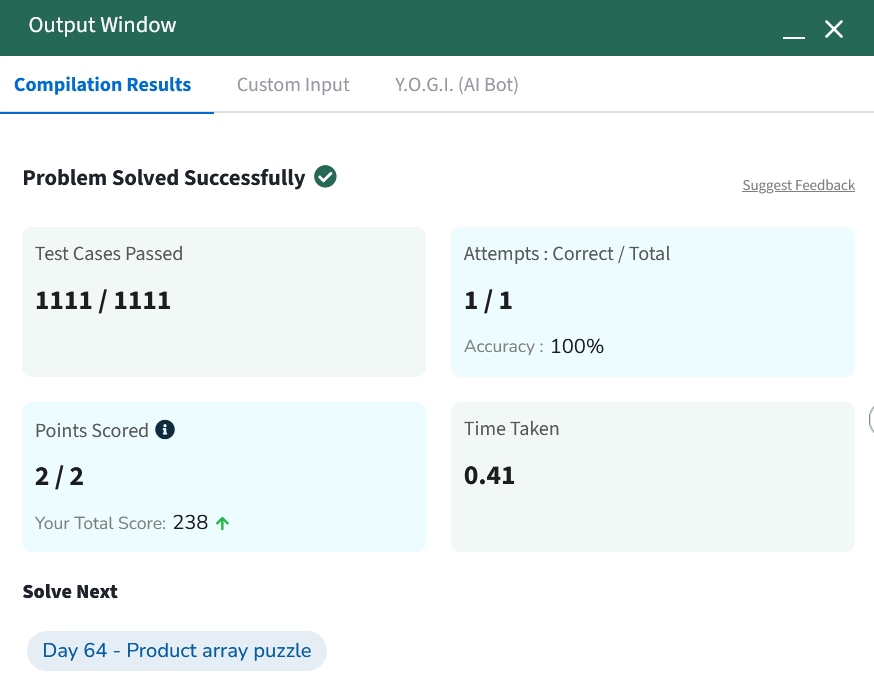This screenshot has width=874, height=684.
Task: Click the 0.41 time value
Action: coord(489,476)
